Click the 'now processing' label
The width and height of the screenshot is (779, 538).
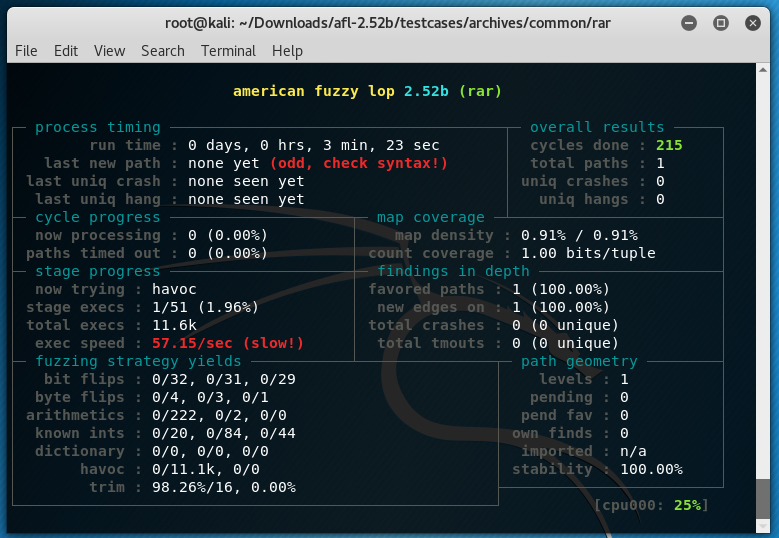tap(98, 235)
